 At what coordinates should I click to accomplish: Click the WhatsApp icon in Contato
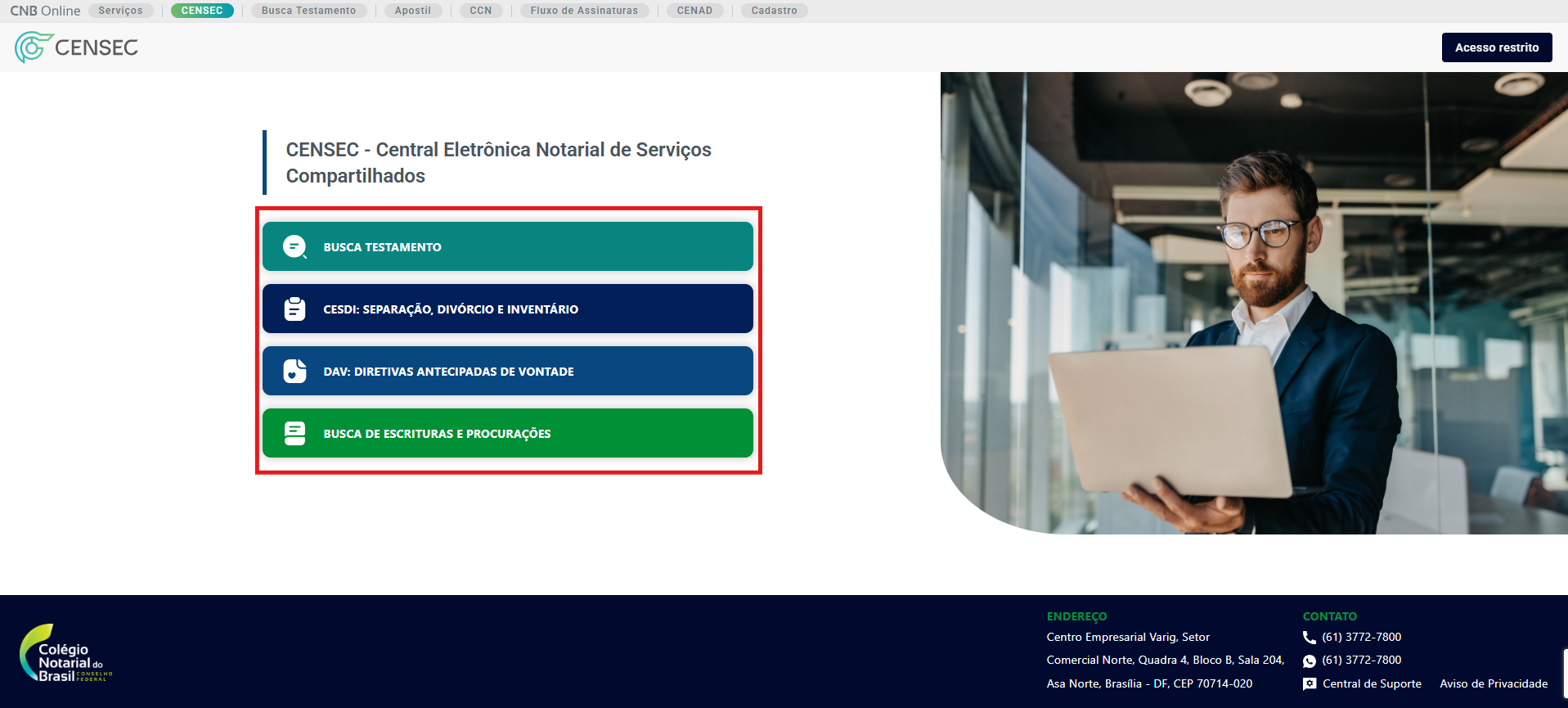click(x=1309, y=661)
